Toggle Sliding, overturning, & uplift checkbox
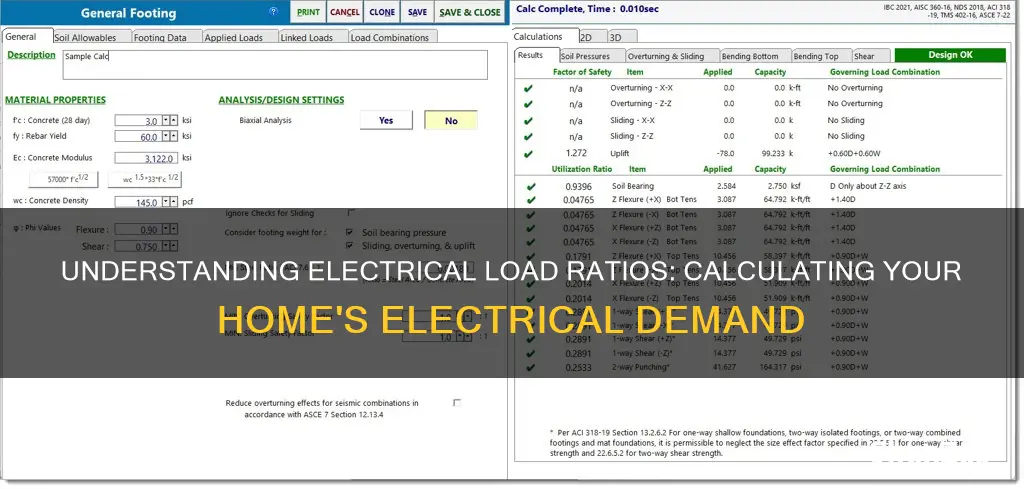Screen dimensions: 1024x489 click(x=349, y=246)
